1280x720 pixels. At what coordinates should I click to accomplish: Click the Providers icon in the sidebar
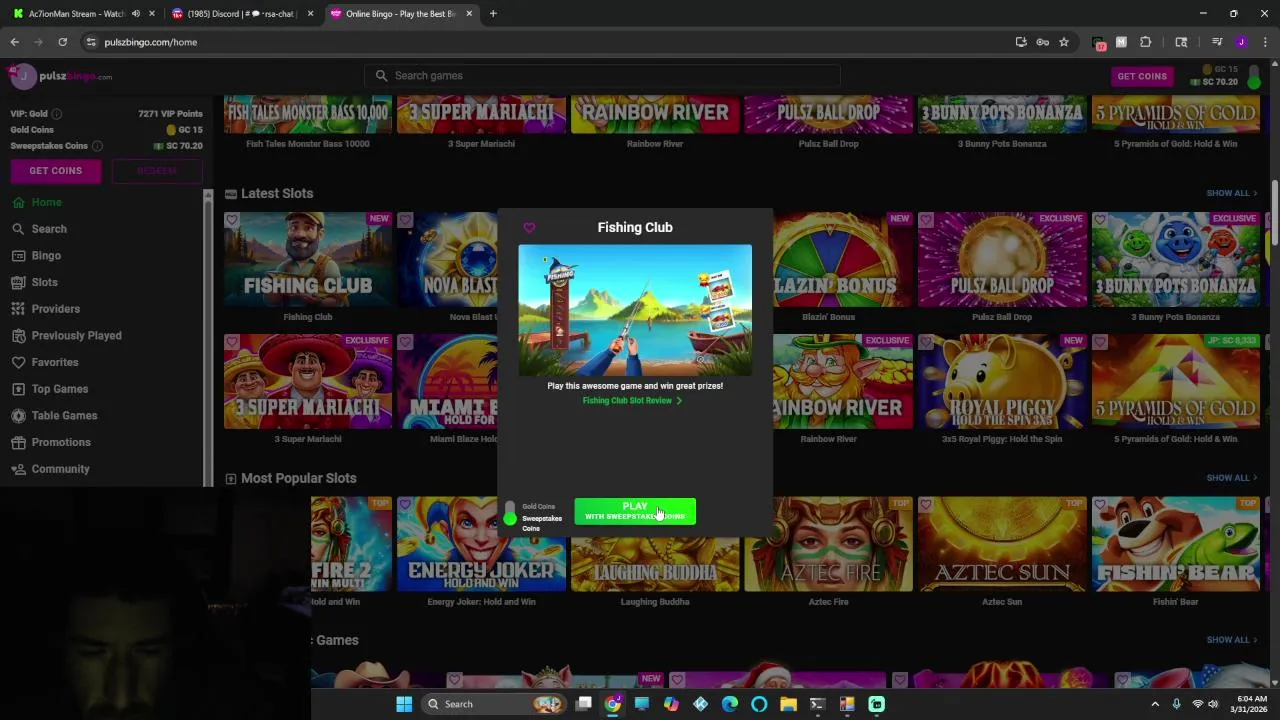[x=18, y=309]
